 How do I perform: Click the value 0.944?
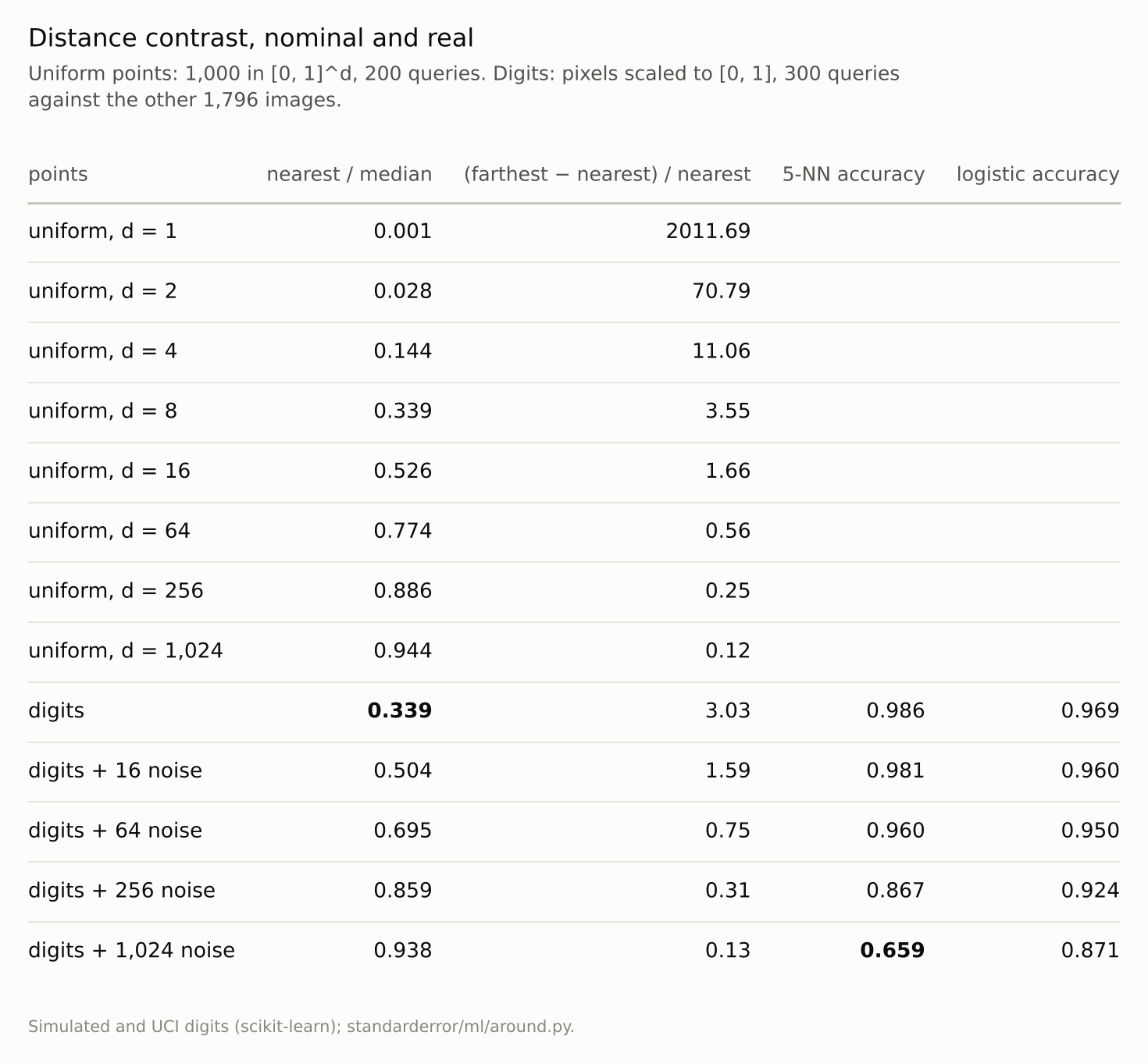(x=403, y=651)
